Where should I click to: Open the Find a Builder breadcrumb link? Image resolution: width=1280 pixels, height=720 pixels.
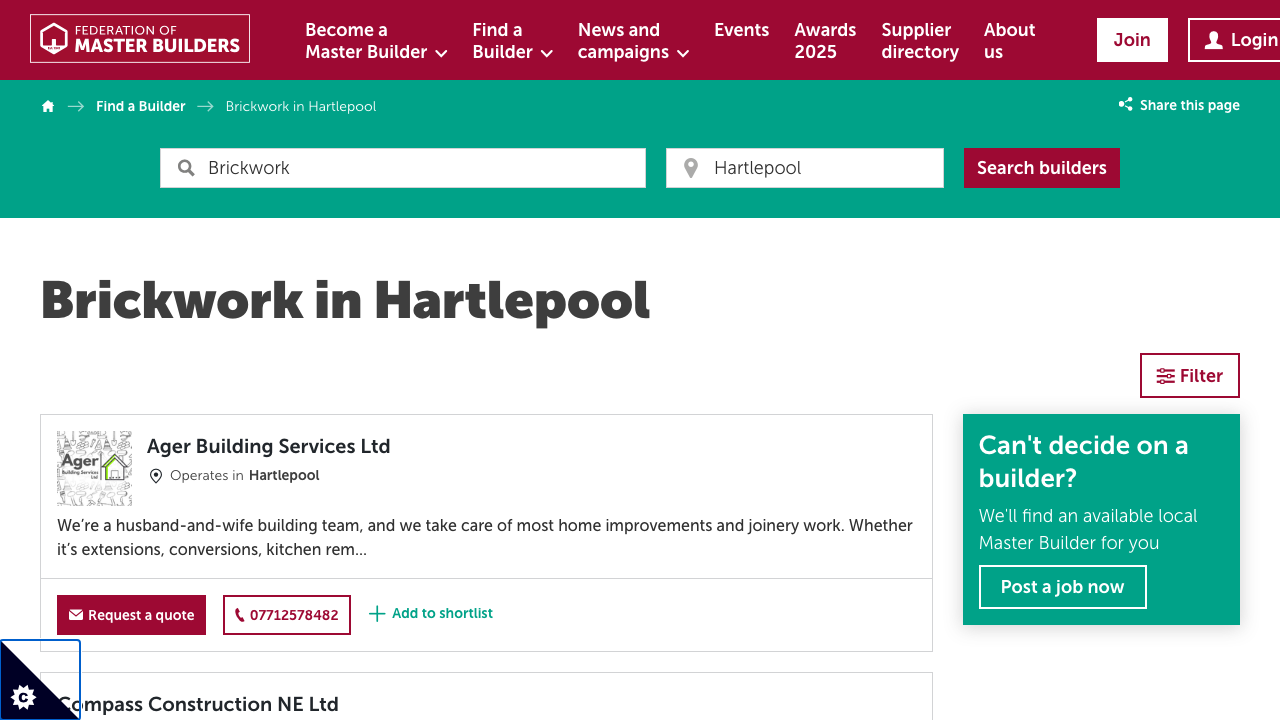tap(140, 105)
